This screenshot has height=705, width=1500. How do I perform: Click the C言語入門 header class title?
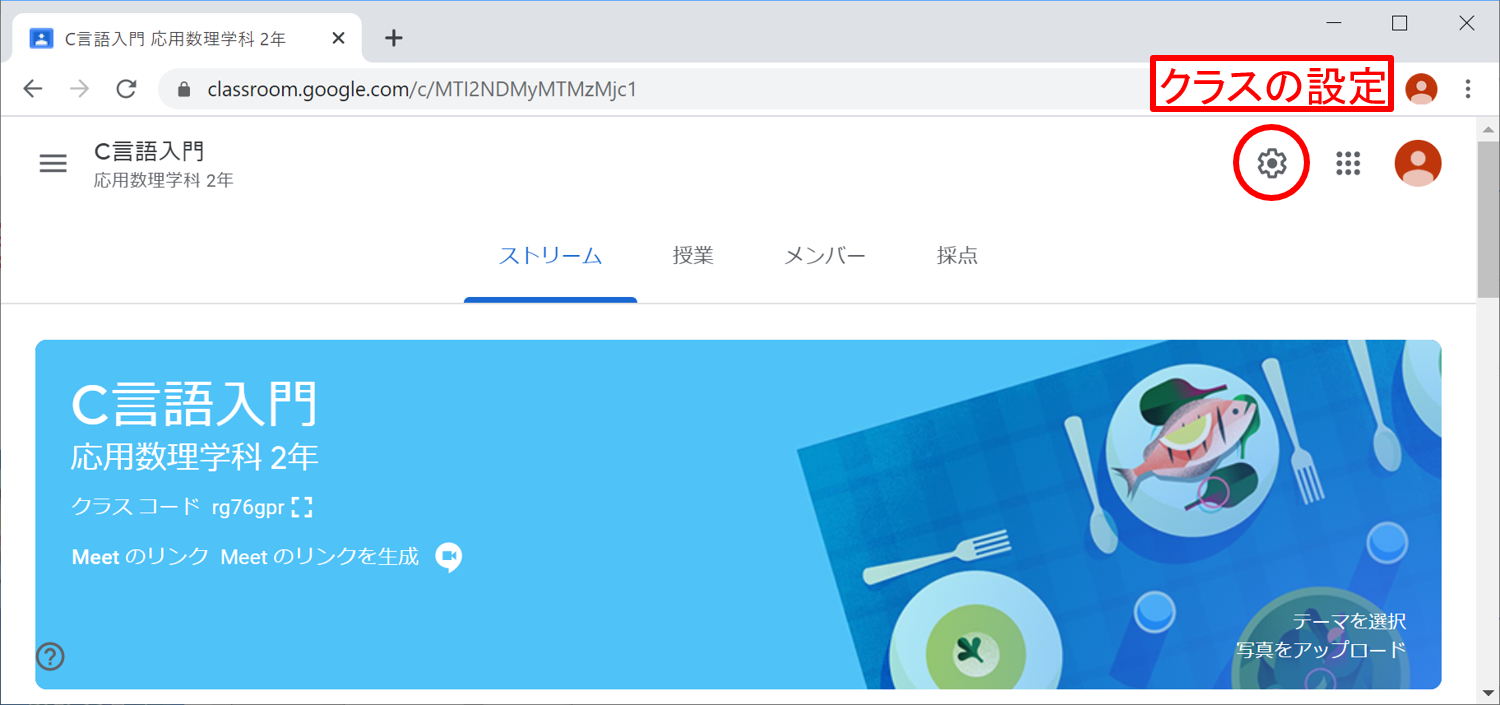click(x=149, y=151)
